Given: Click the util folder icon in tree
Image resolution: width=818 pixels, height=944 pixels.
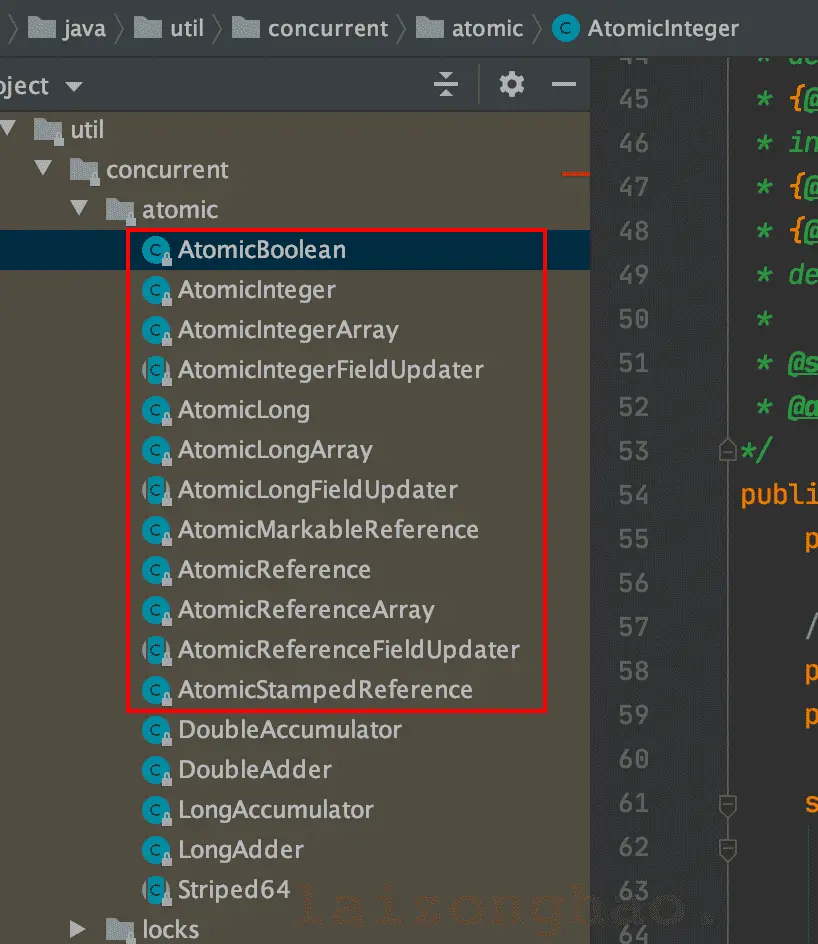Looking at the screenshot, I should [x=48, y=131].
